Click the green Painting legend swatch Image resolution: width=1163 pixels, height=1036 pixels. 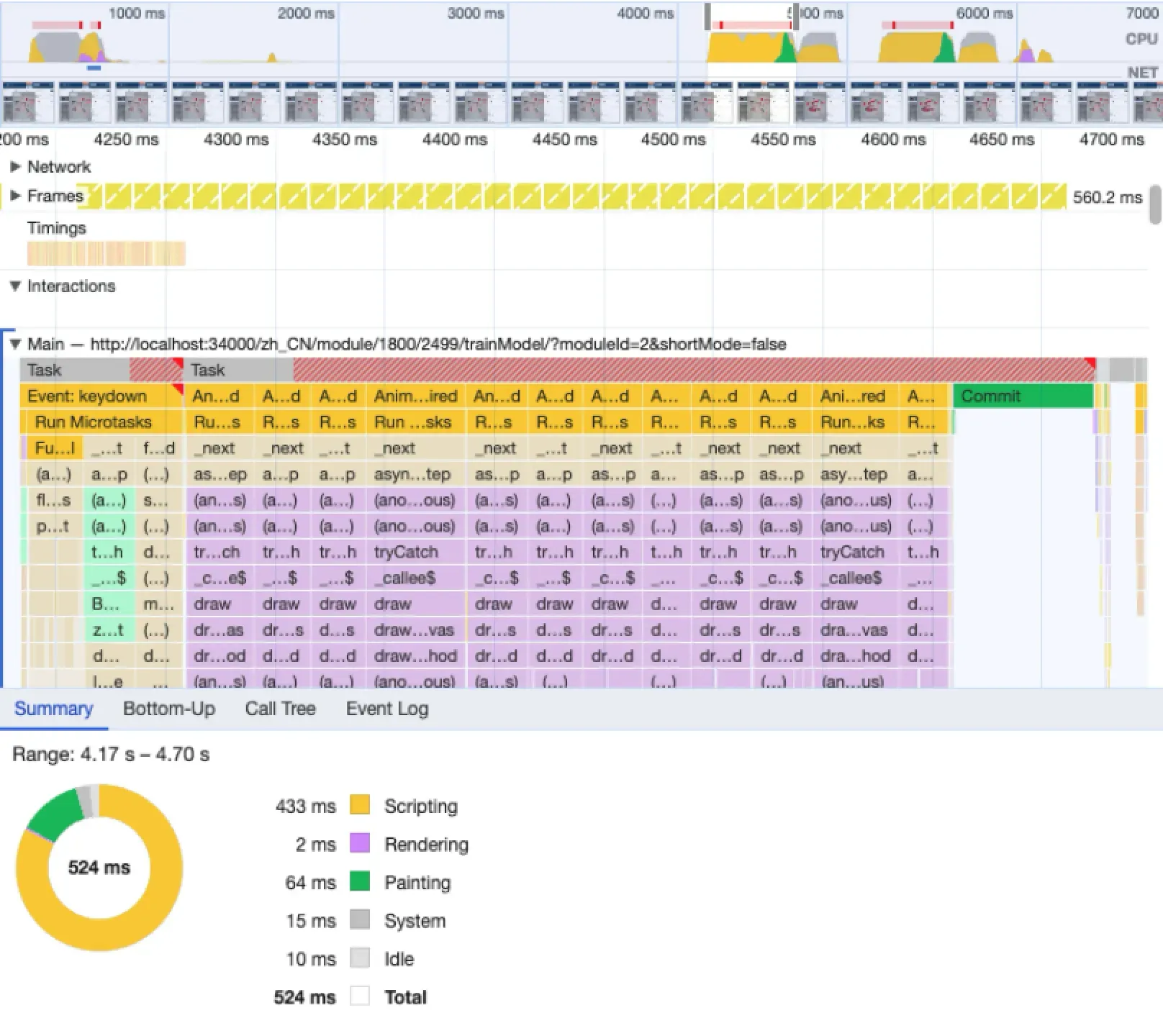[x=359, y=881]
